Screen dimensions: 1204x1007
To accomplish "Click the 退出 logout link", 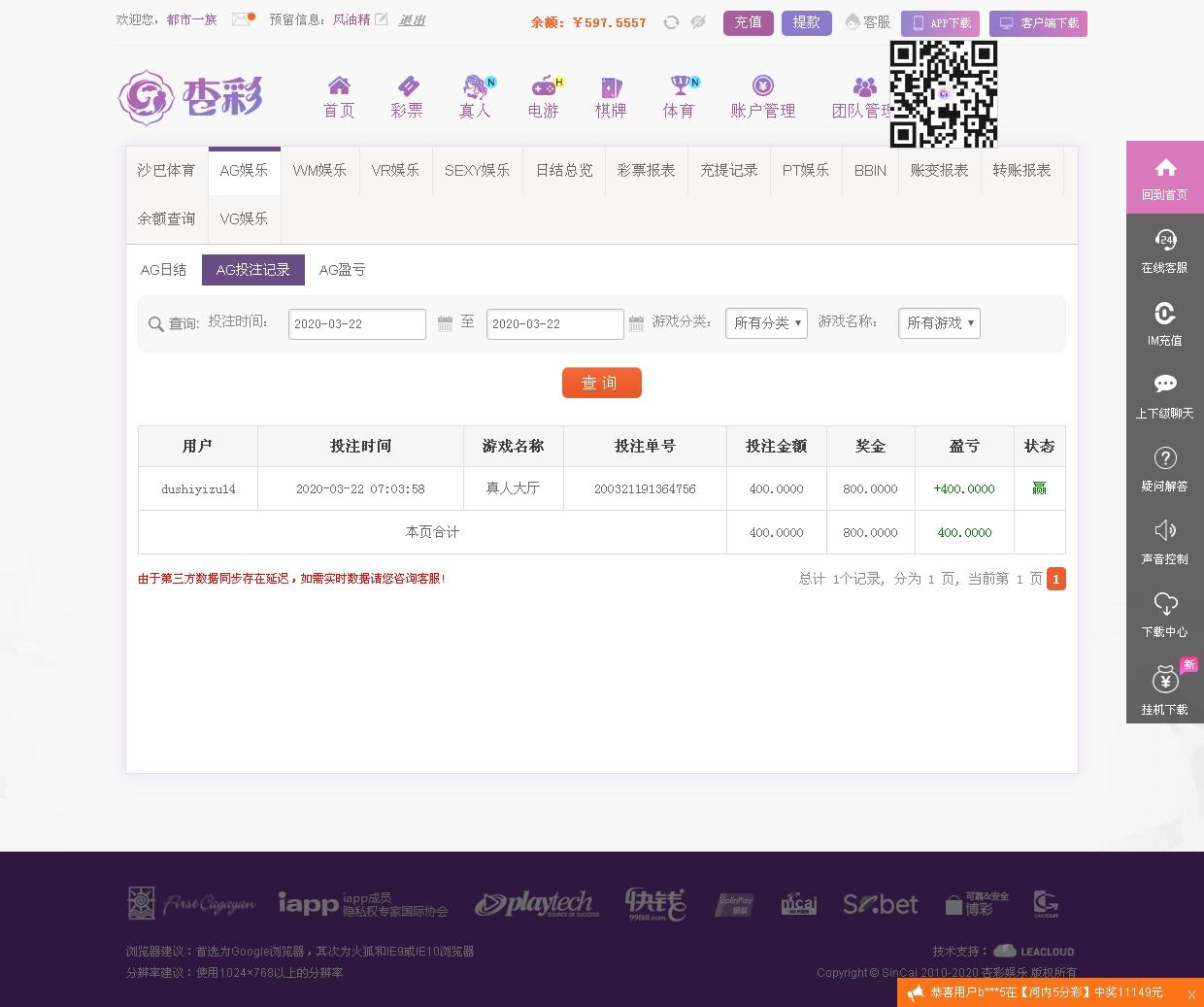I will [x=412, y=19].
